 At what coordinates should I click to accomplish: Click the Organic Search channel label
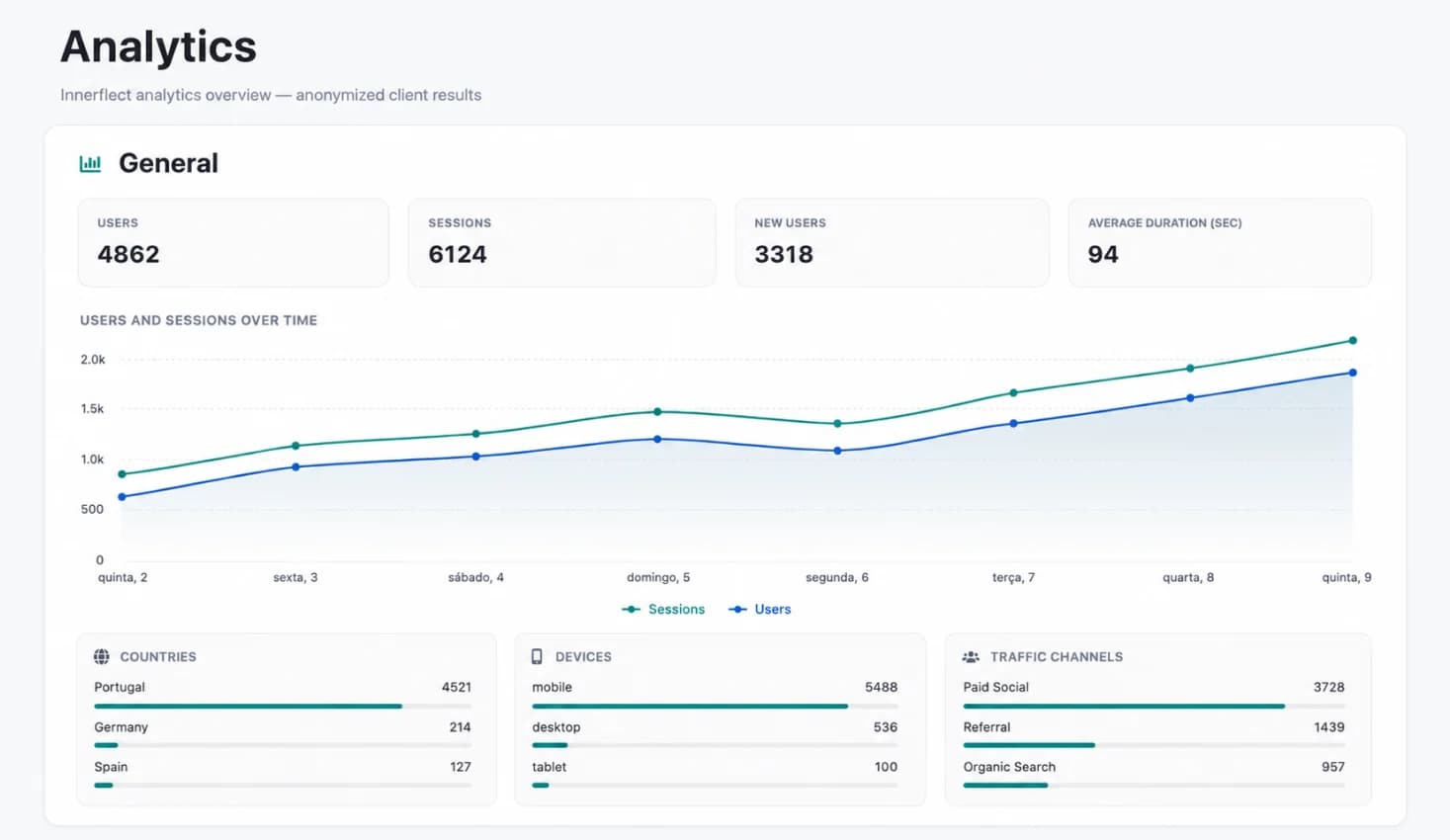[1009, 767]
